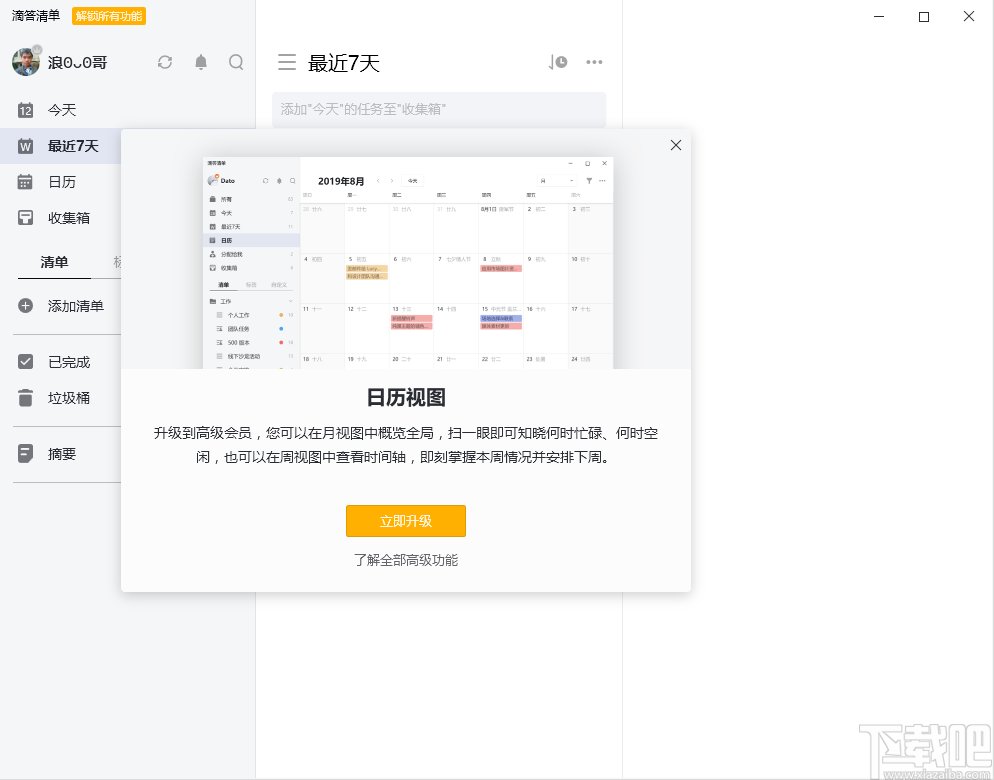Close the 日历视图 dialog
This screenshot has width=994, height=780.
click(x=675, y=144)
